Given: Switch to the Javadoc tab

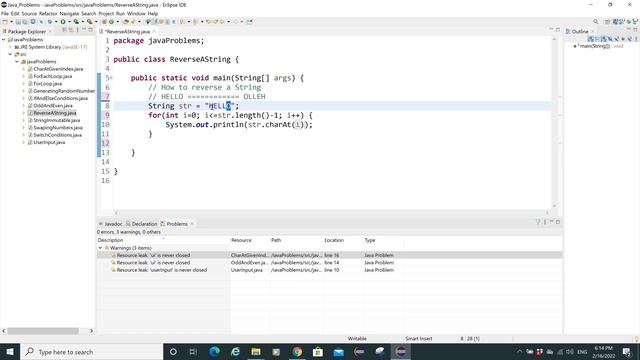Looking at the screenshot, I should pyautogui.click(x=110, y=224).
